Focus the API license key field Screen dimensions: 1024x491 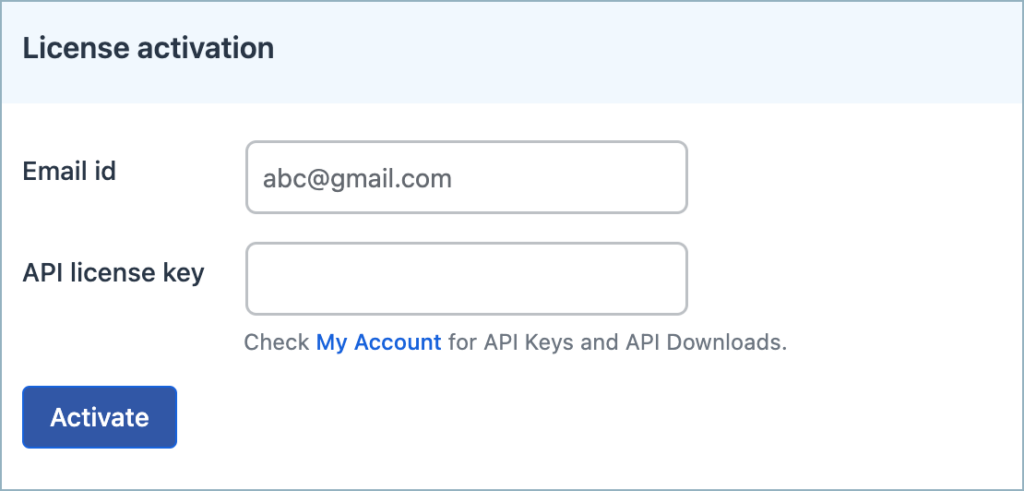pos(466,279)
